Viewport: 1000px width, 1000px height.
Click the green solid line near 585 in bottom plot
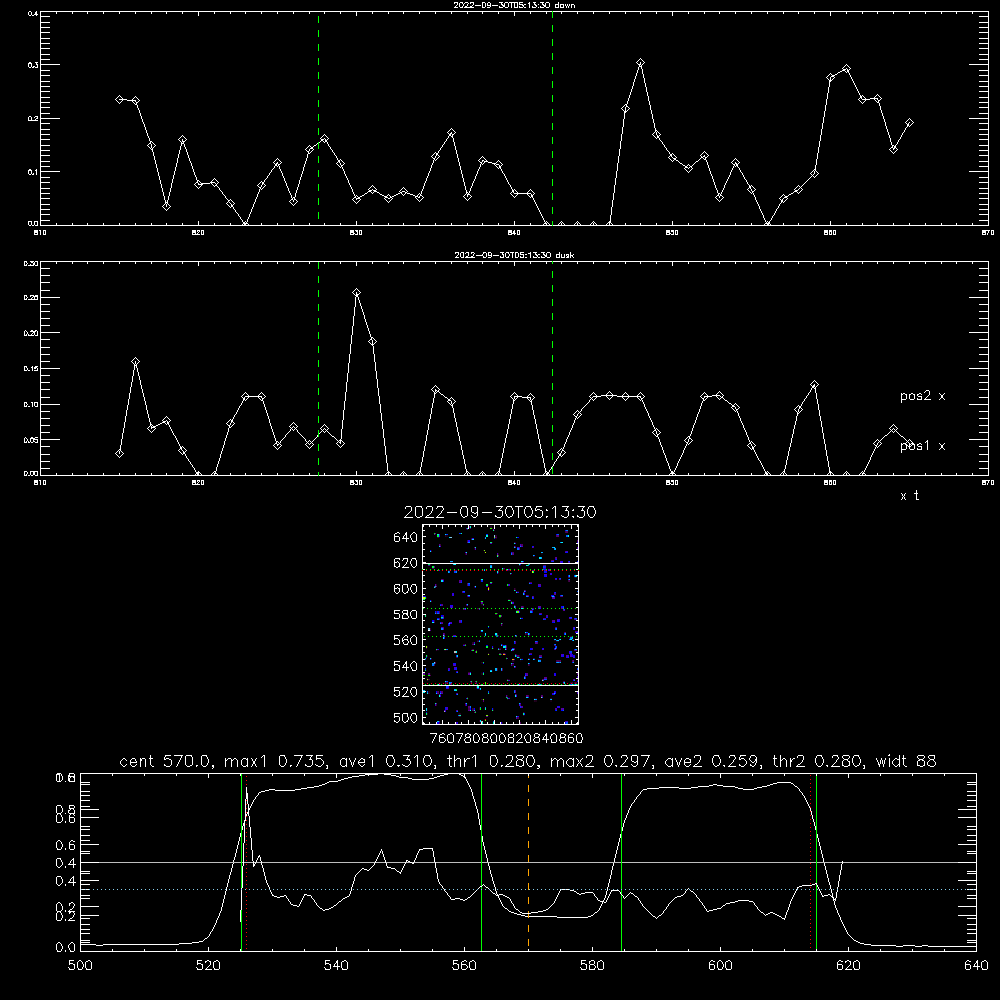[621, 861]
